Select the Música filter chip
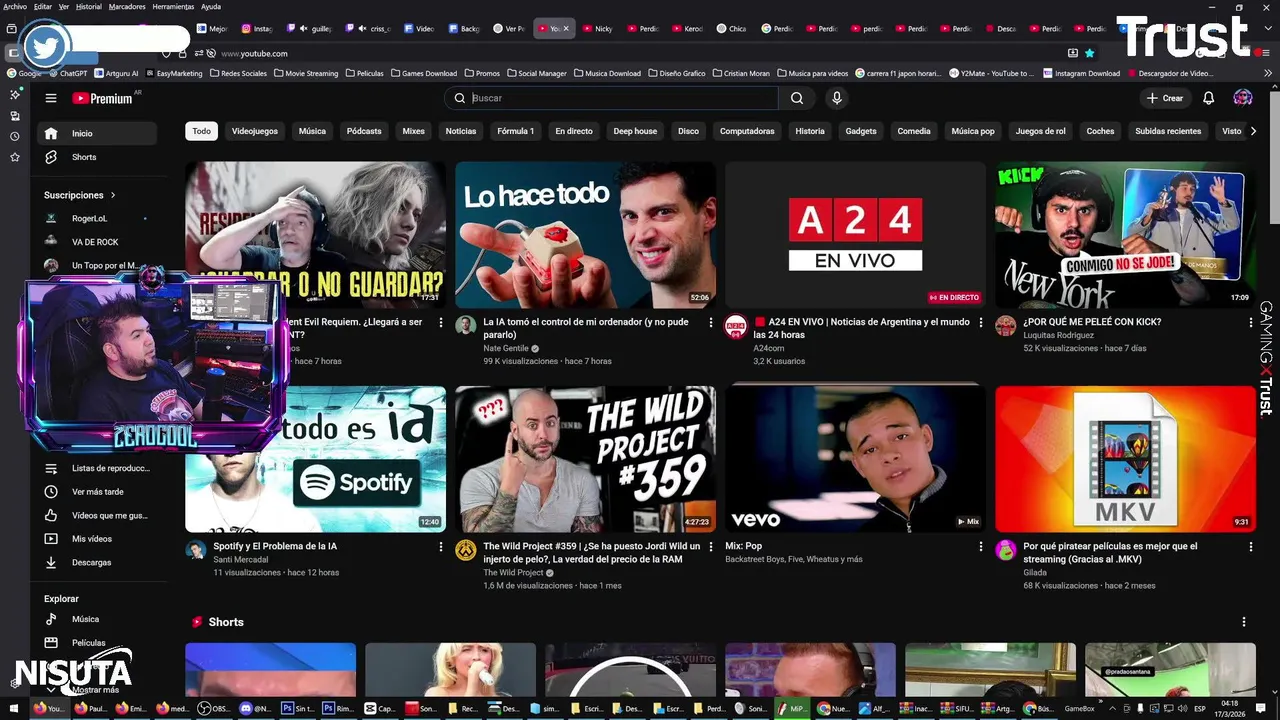The image size is (1280, 720). [x=312, y=131]
